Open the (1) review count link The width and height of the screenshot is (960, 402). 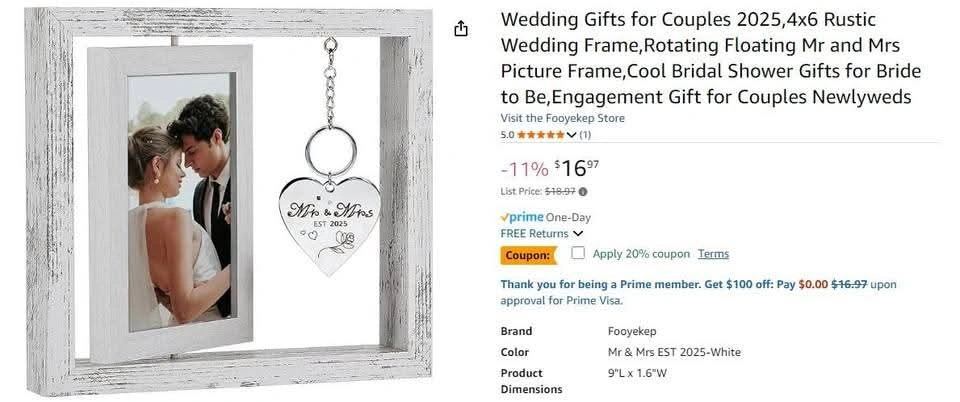click(x=585, y=135)
